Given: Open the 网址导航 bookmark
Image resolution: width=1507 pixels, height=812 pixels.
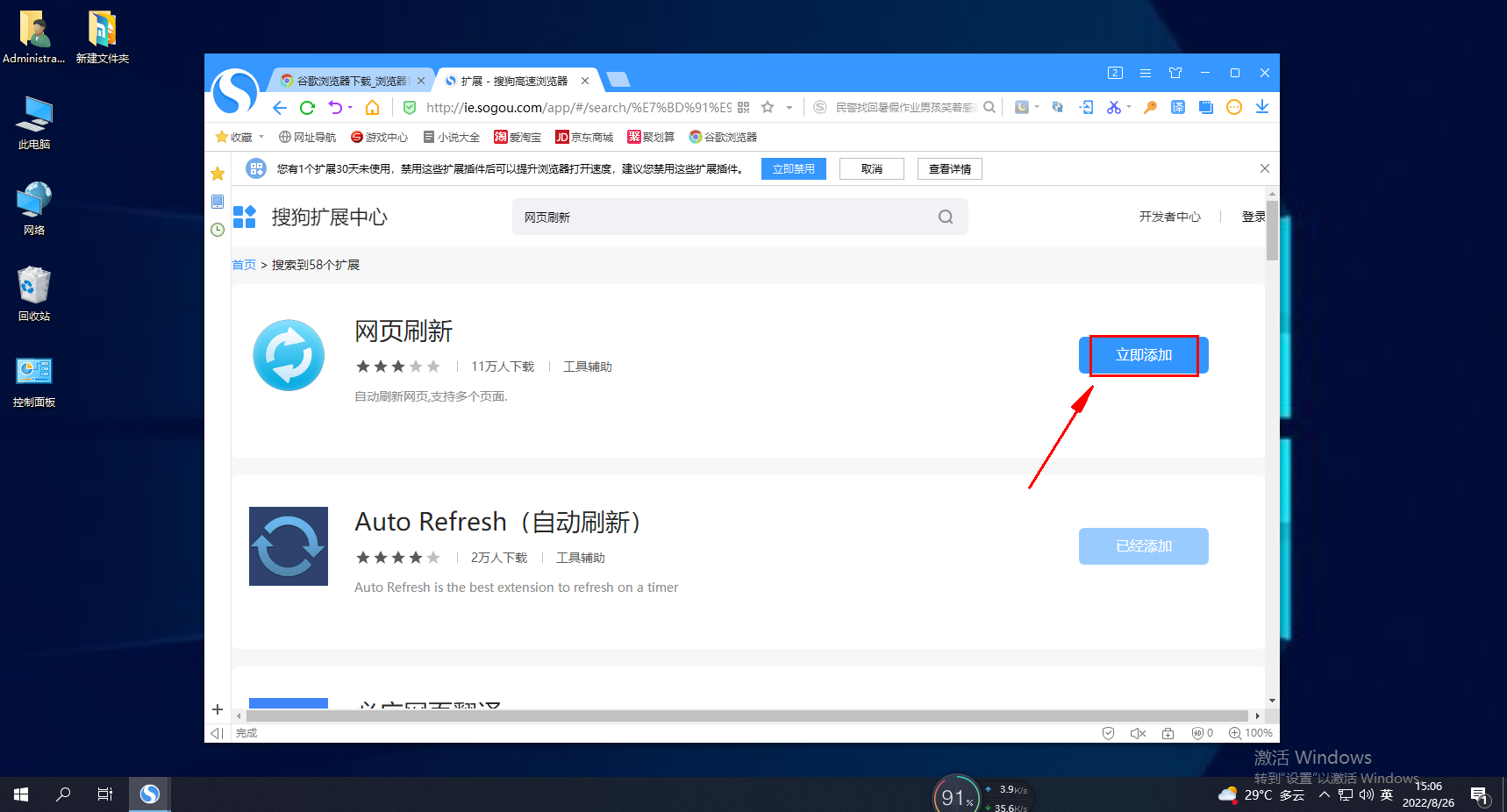Looking at the screenshot, I should [307, 137].
